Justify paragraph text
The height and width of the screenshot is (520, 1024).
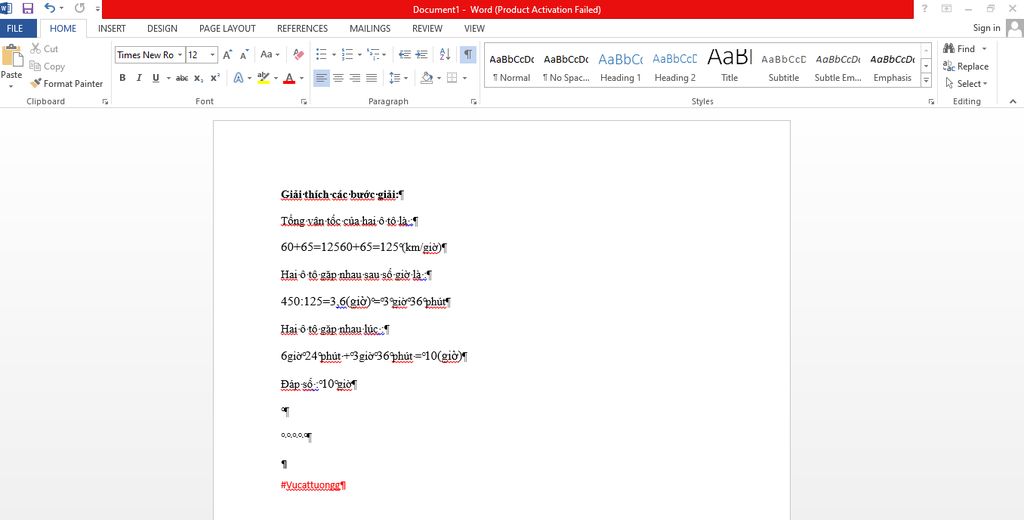(x=372, y=78)
